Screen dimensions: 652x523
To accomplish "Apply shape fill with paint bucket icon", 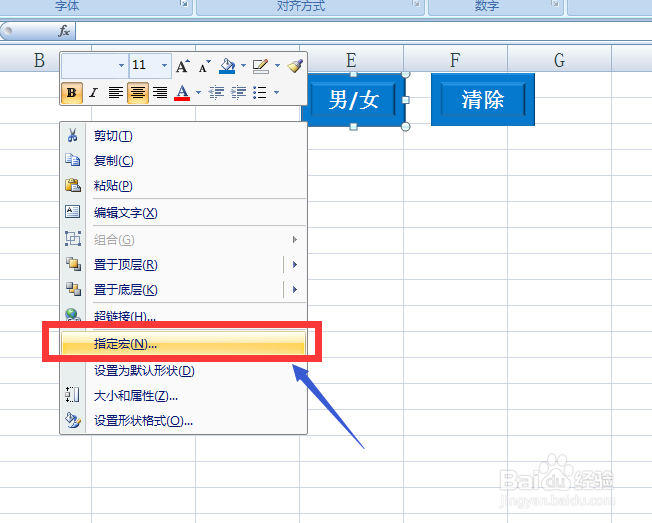I will 227,66.
